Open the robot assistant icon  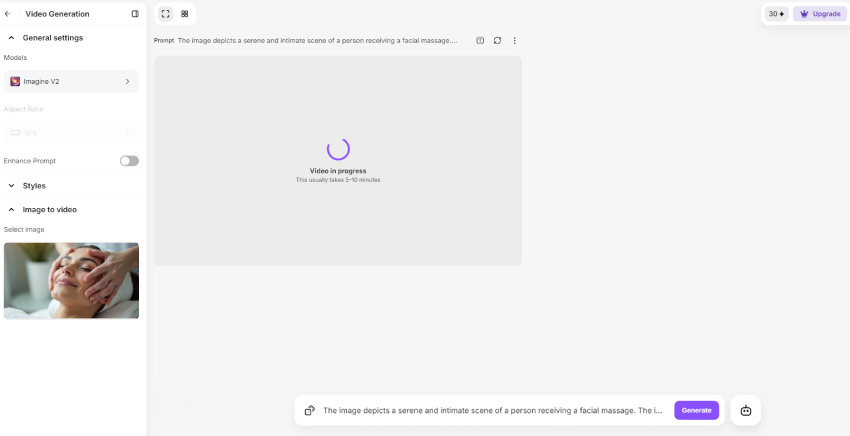point(746,411)
